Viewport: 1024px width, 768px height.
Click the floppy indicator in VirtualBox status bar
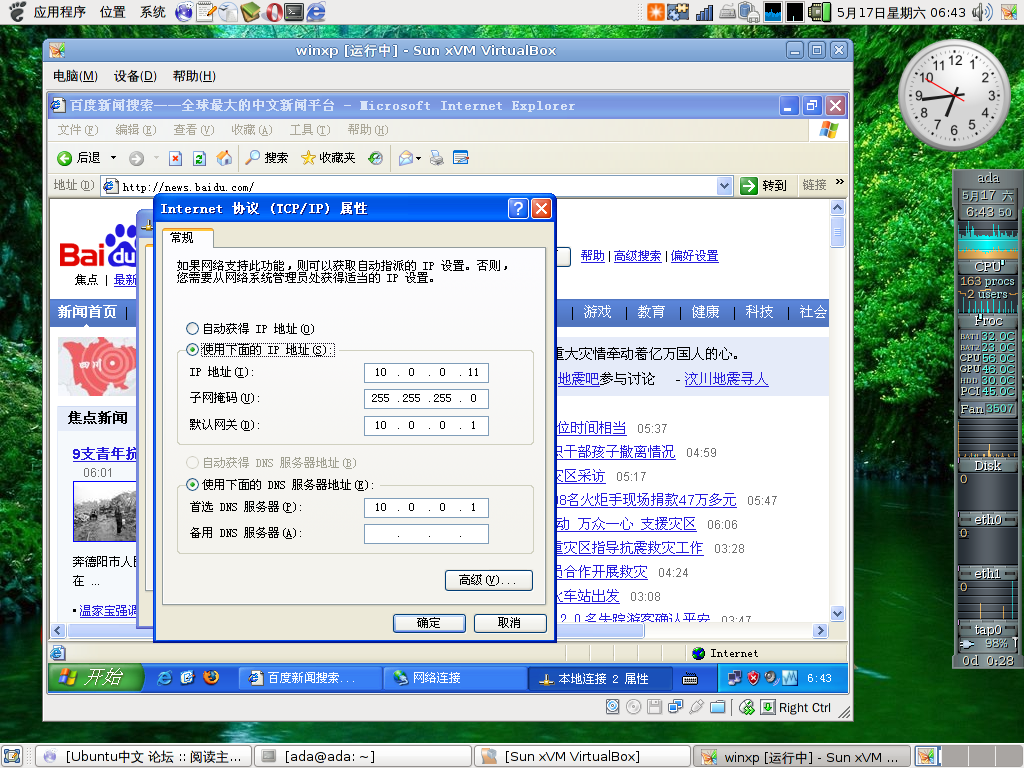[654, 707]
